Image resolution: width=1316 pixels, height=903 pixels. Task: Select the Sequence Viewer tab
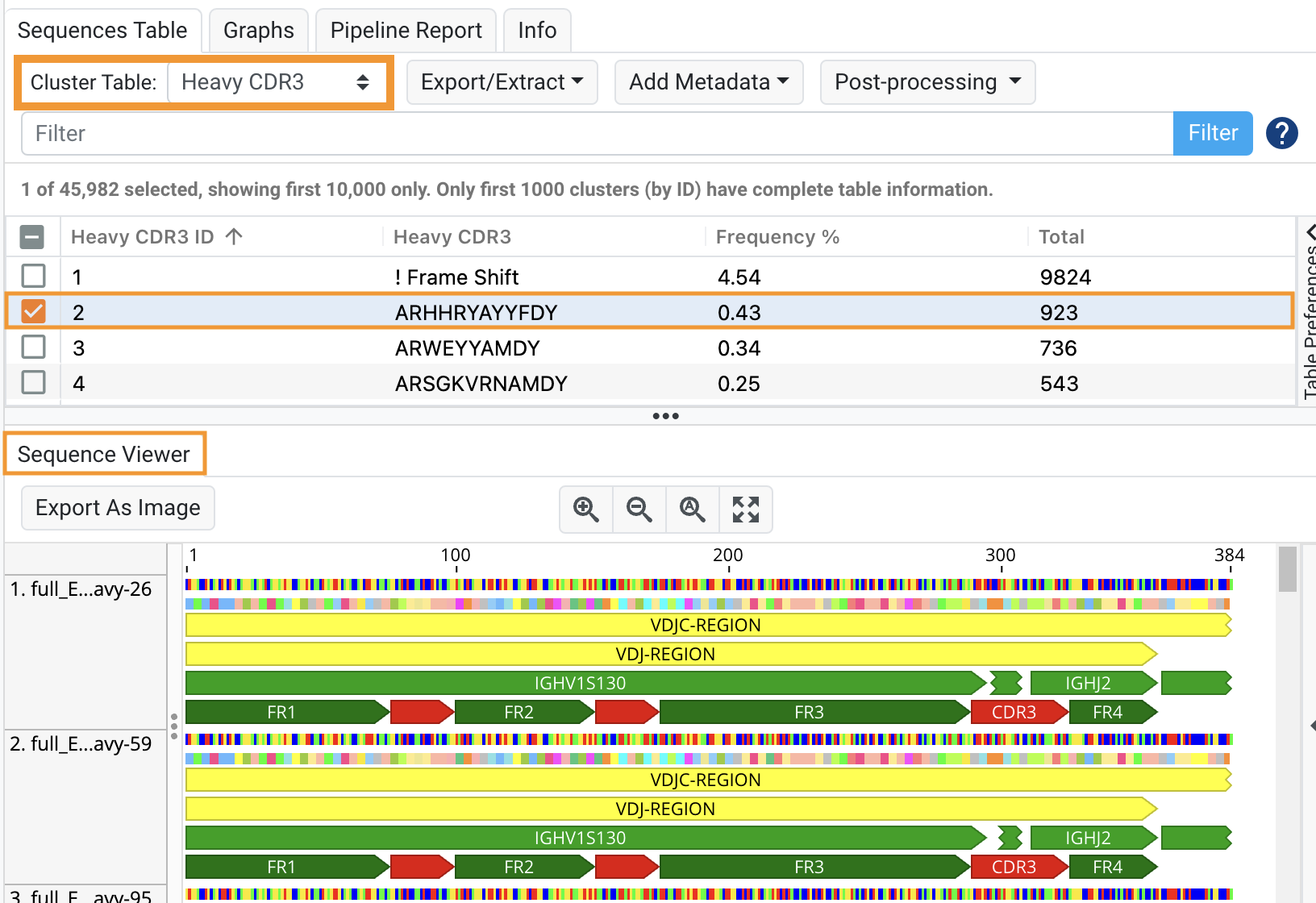pyautogui.click(x=104, y=454)
